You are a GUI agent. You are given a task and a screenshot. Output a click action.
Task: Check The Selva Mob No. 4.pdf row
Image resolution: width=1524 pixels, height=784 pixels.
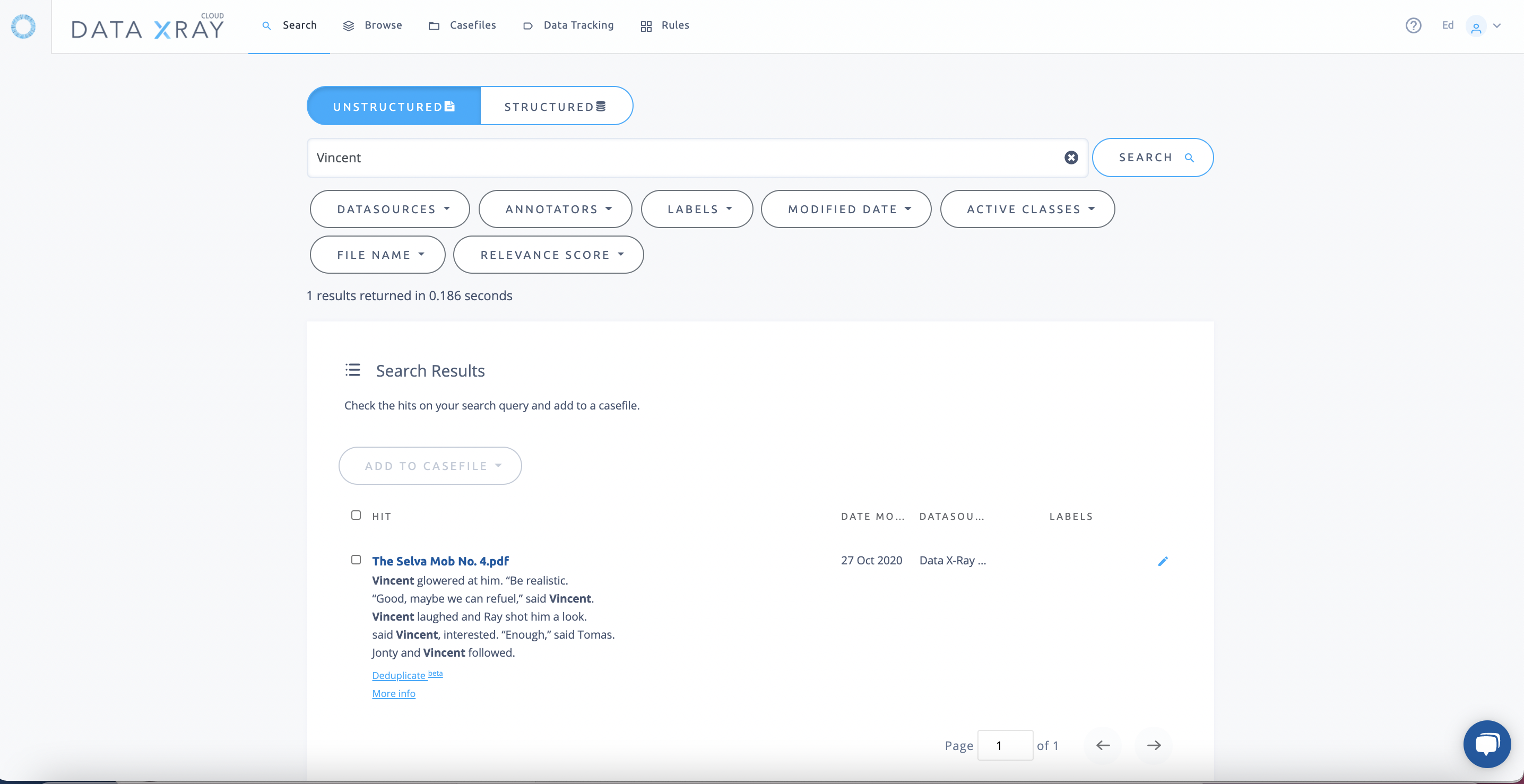point(356,559)
